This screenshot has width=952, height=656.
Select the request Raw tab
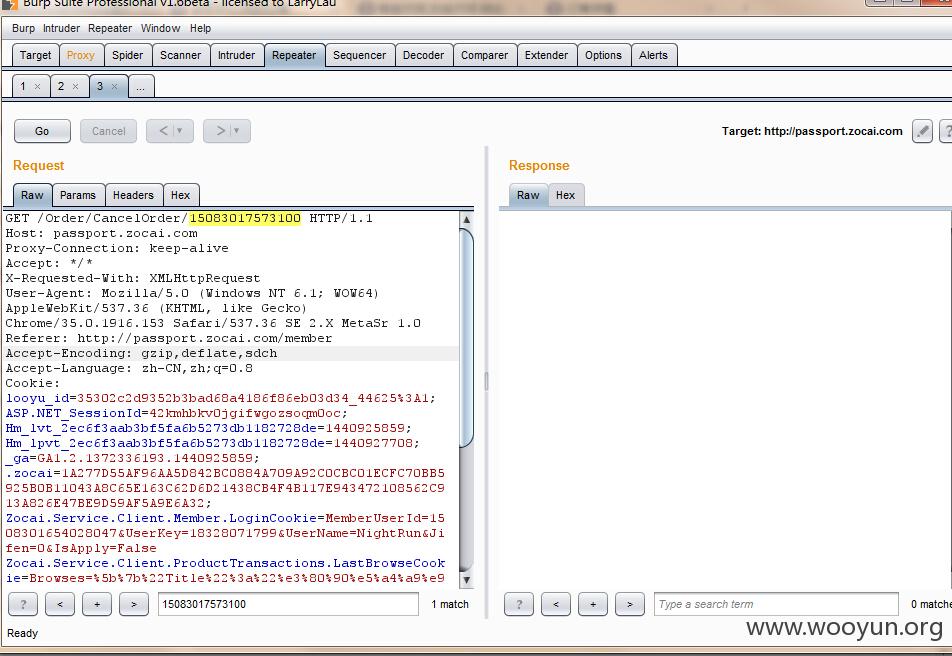32,195
